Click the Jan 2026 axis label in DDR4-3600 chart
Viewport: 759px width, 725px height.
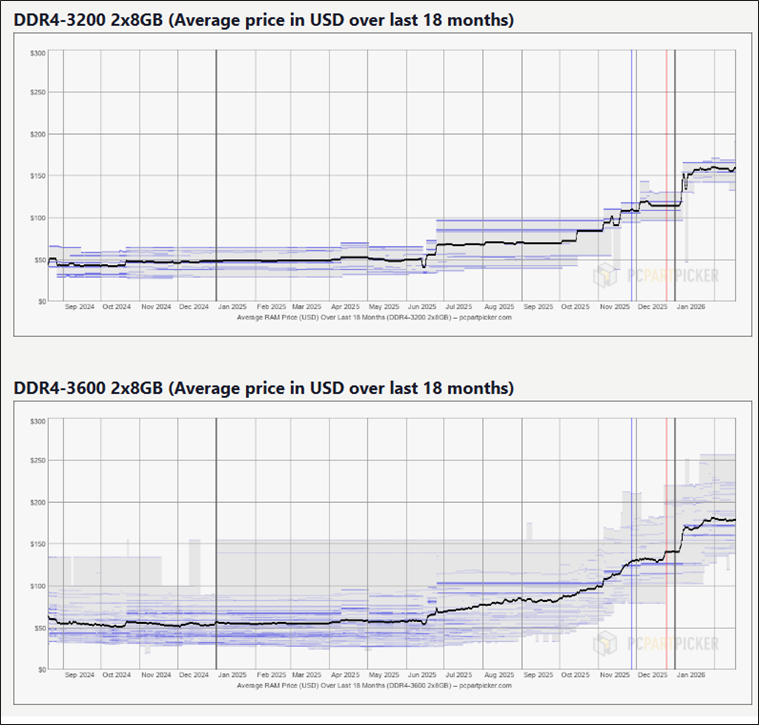[x=691, y=675]
